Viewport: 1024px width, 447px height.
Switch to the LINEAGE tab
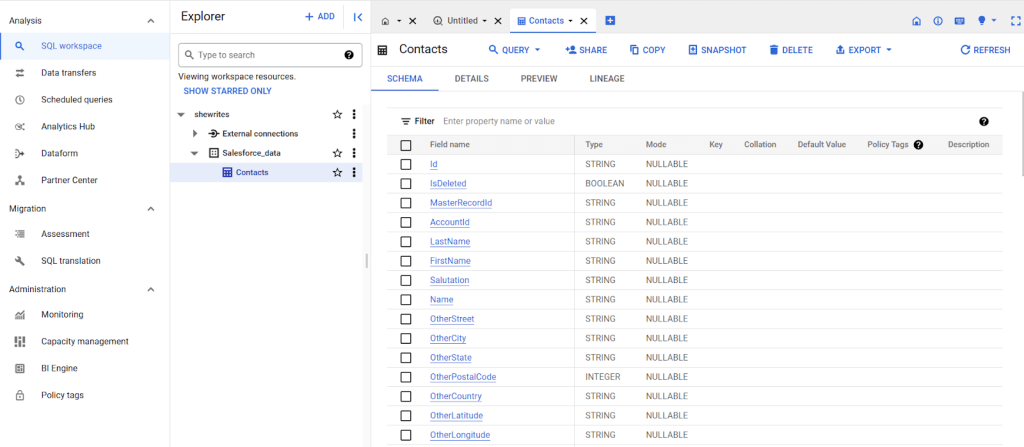[607, 78]
